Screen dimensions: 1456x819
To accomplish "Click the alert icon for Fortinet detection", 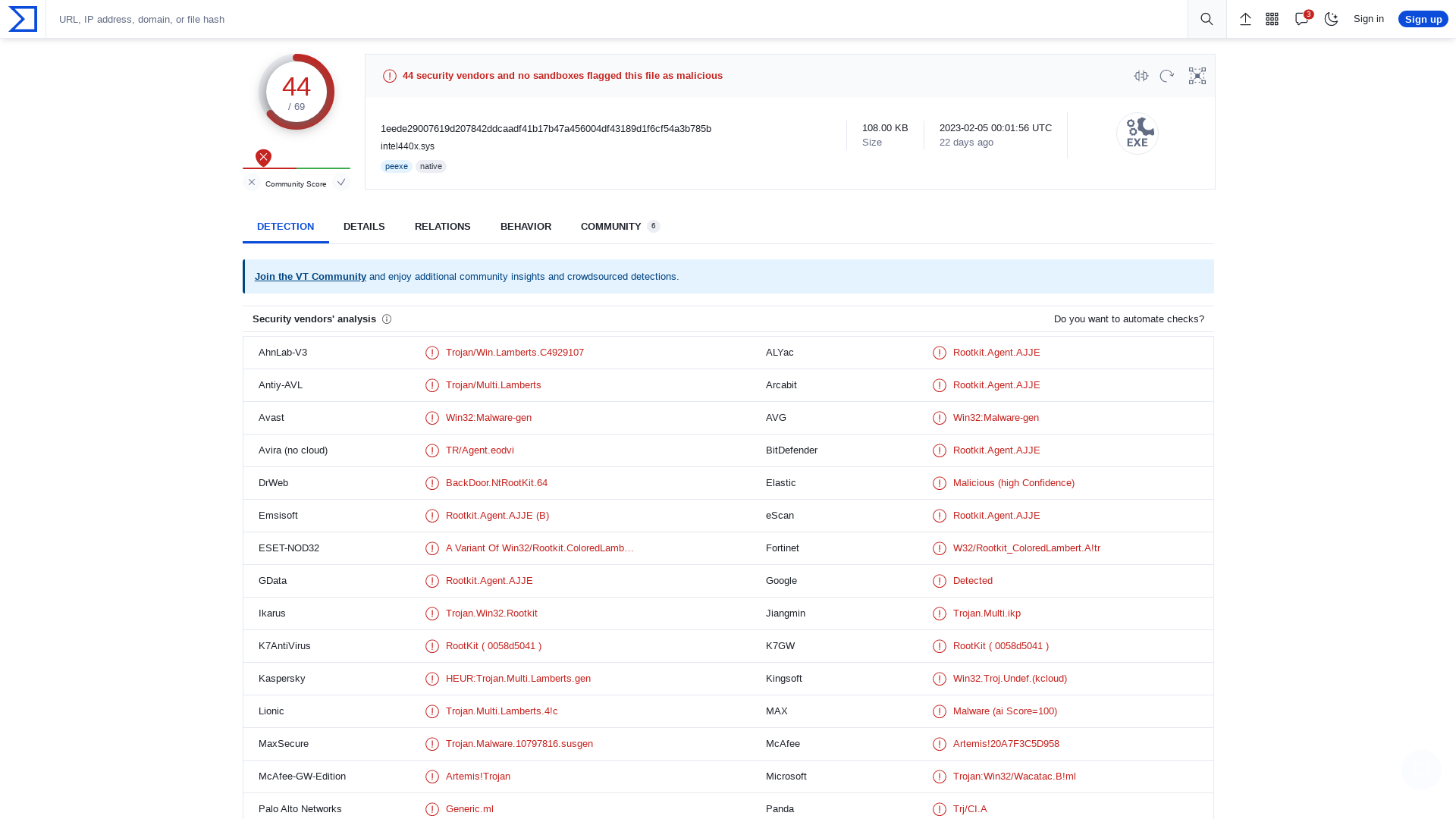I will tap(940, 548).
